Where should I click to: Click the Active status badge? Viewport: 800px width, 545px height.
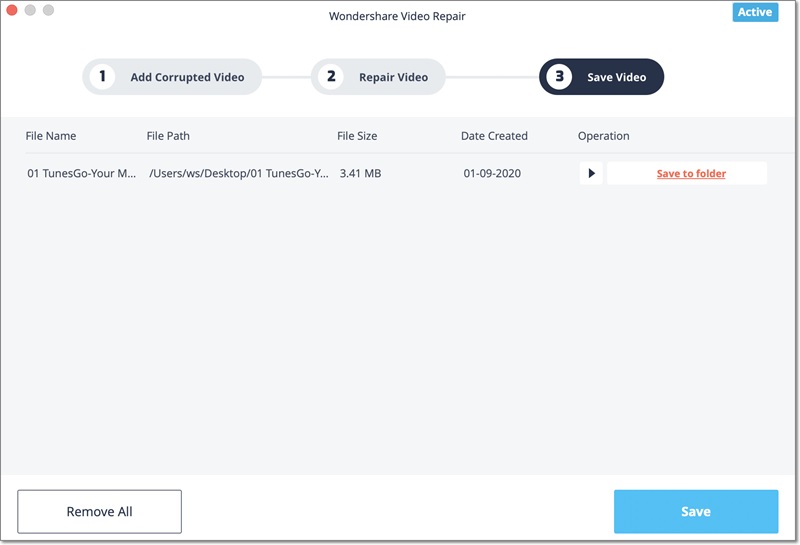755,12
